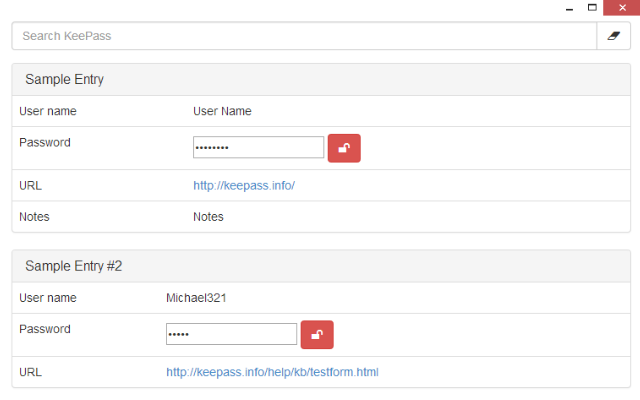This screenshot has height=400, width=640.
Task: Reveal the Sample Entry #2 password with unlock button
Action: coord(317,335)
